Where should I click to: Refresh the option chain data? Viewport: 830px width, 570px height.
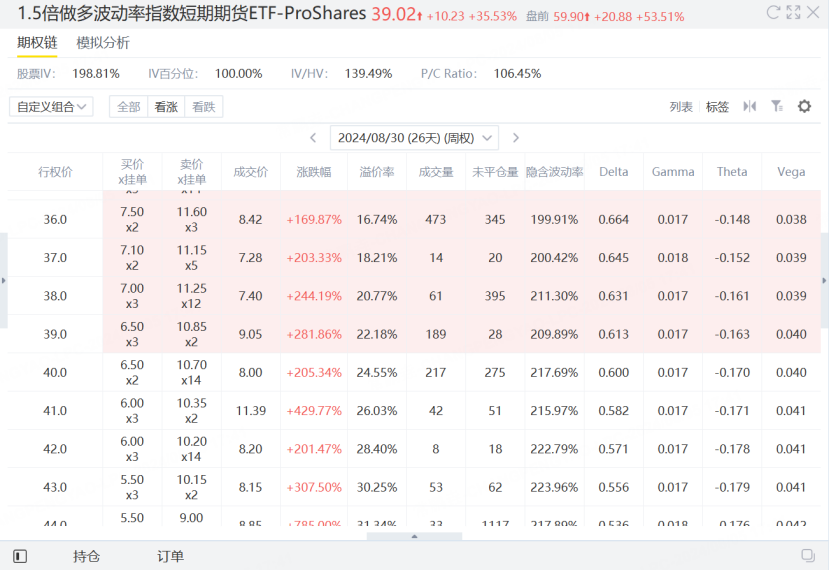(x=773, y=12)
